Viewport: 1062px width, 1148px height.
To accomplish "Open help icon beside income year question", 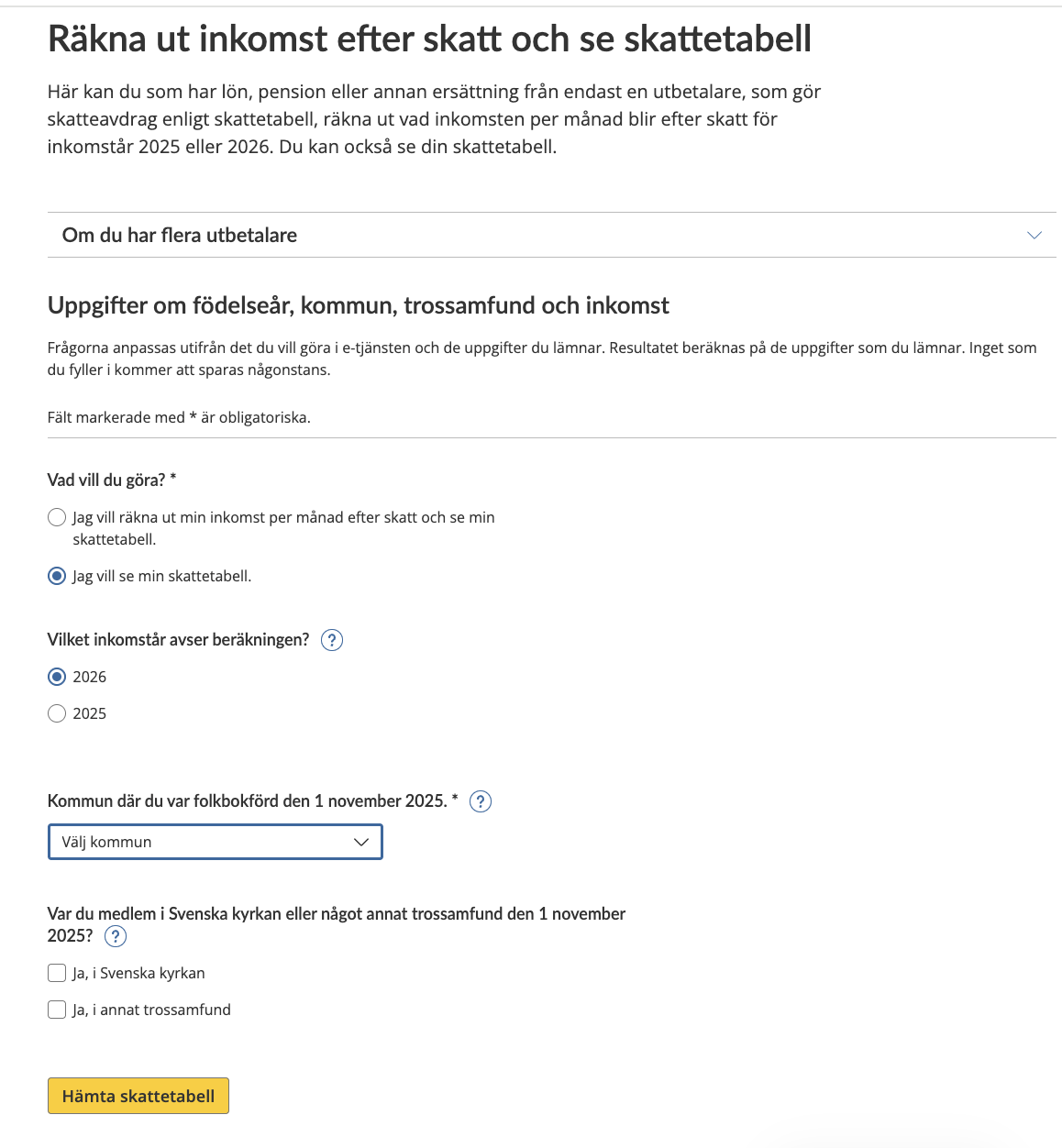I will pos(332,640).
